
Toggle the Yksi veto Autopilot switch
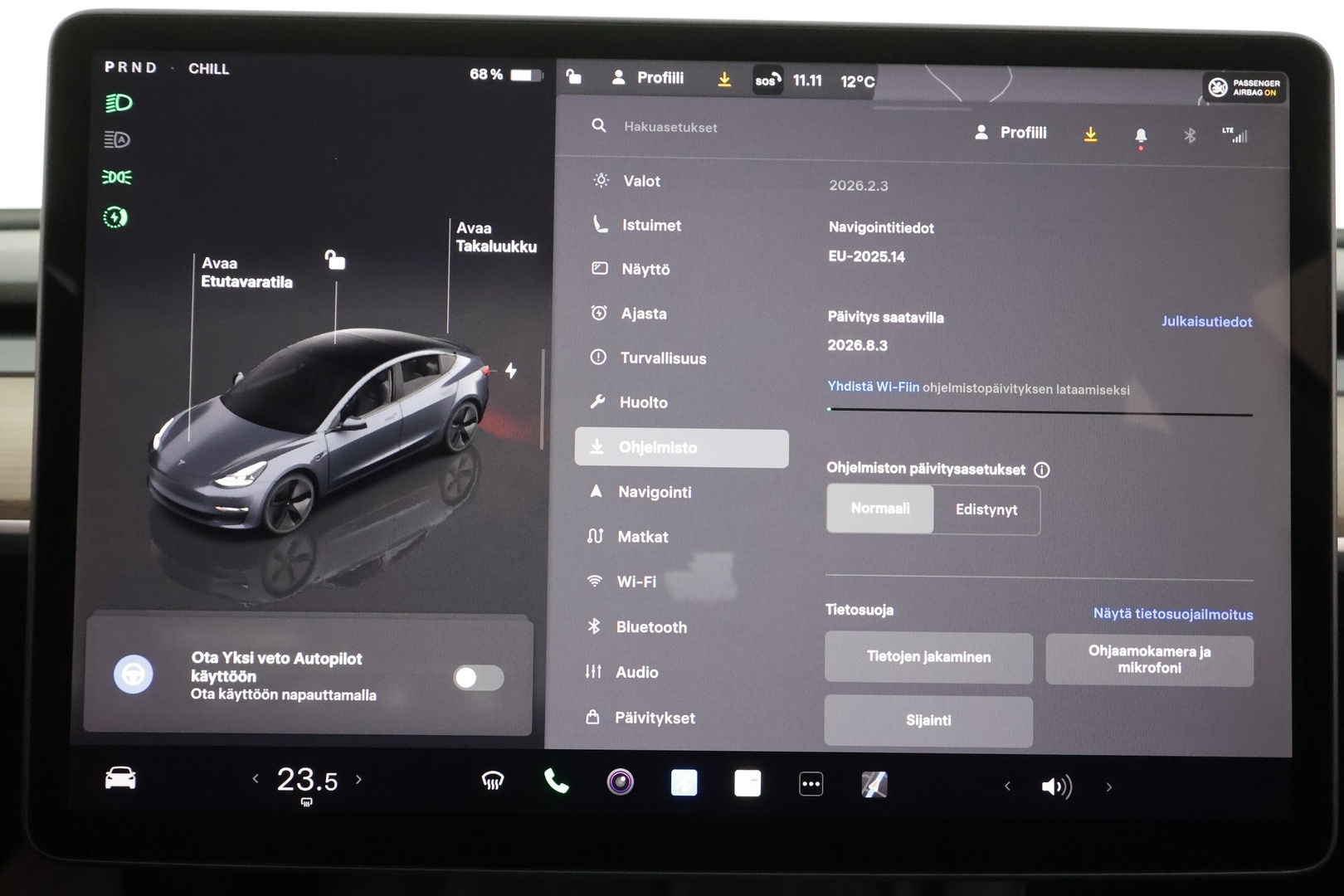tap(479, 678)
